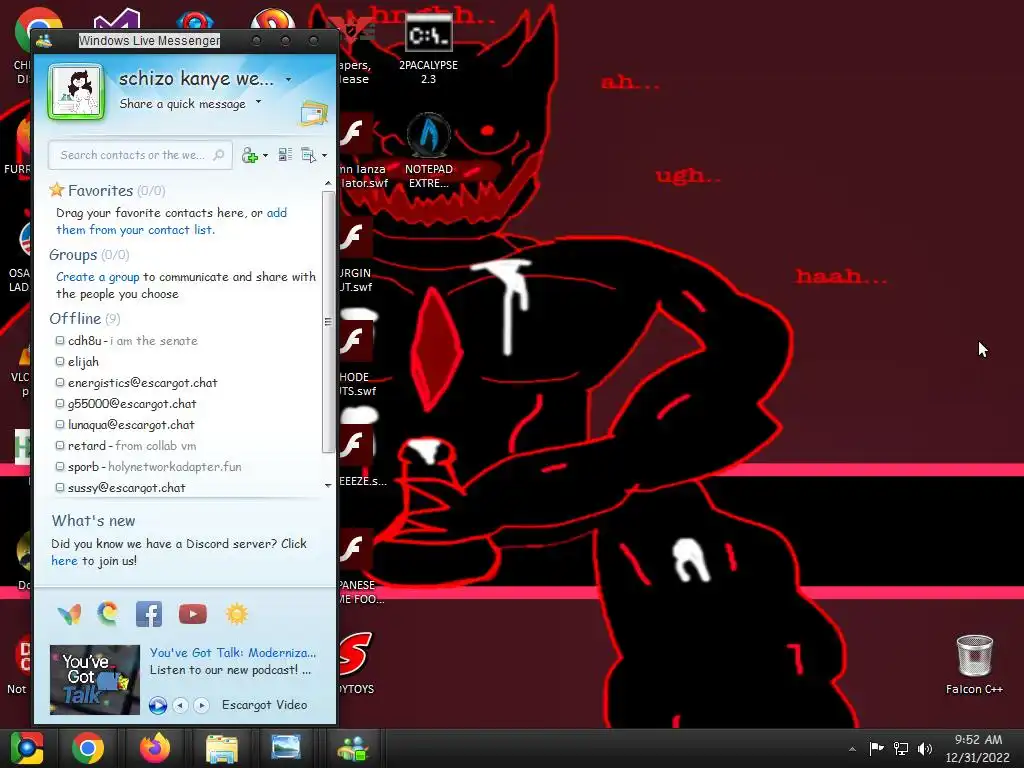Screen dimensions: 1024x768
Task: Click the 'add them from your contact list' link
Action: [171, 221]
